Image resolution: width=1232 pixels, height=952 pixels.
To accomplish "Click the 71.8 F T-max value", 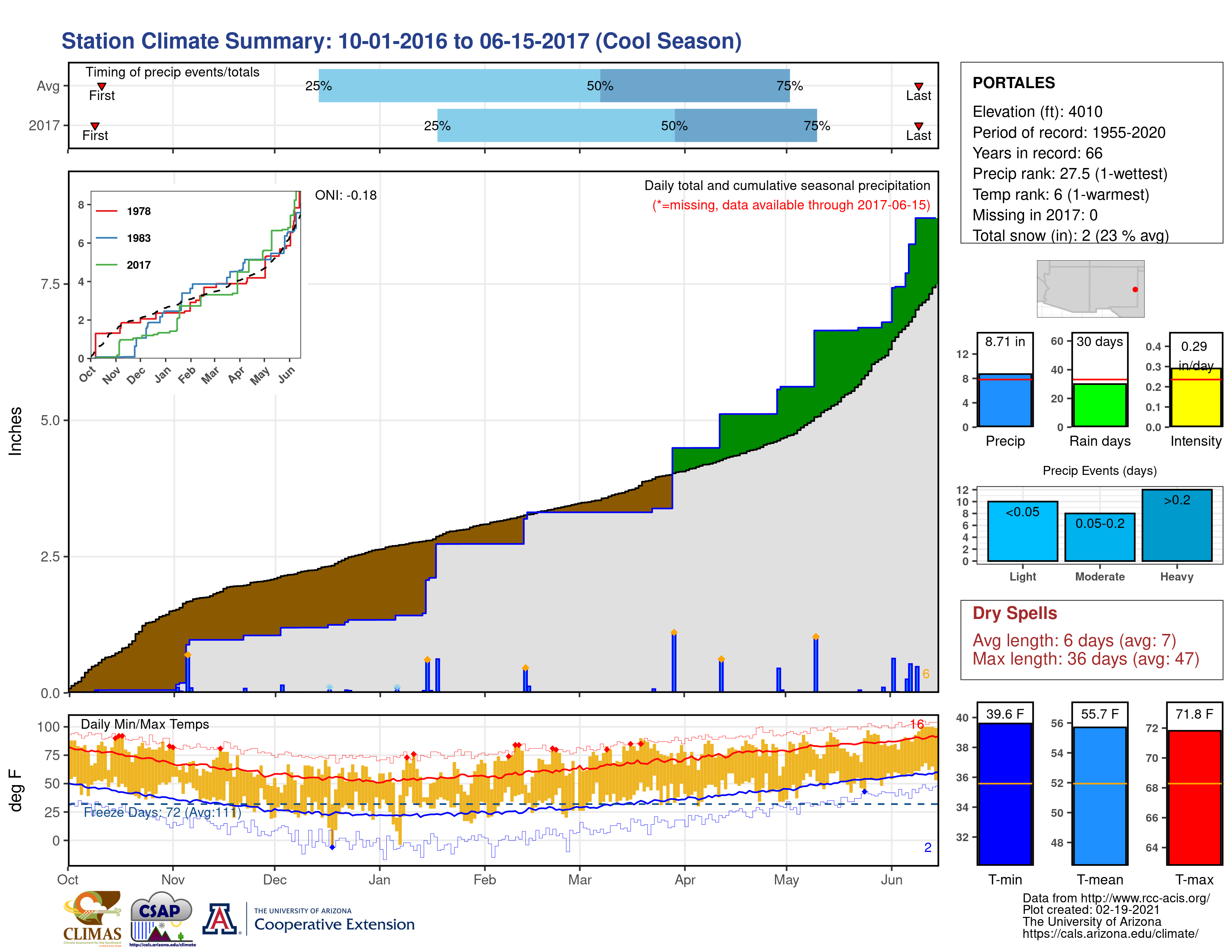I will [1194, 714].
